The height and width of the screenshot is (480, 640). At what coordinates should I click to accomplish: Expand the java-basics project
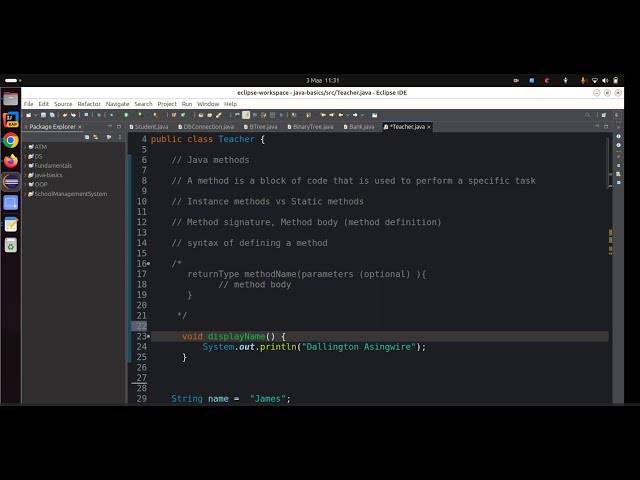pos(25,175)
